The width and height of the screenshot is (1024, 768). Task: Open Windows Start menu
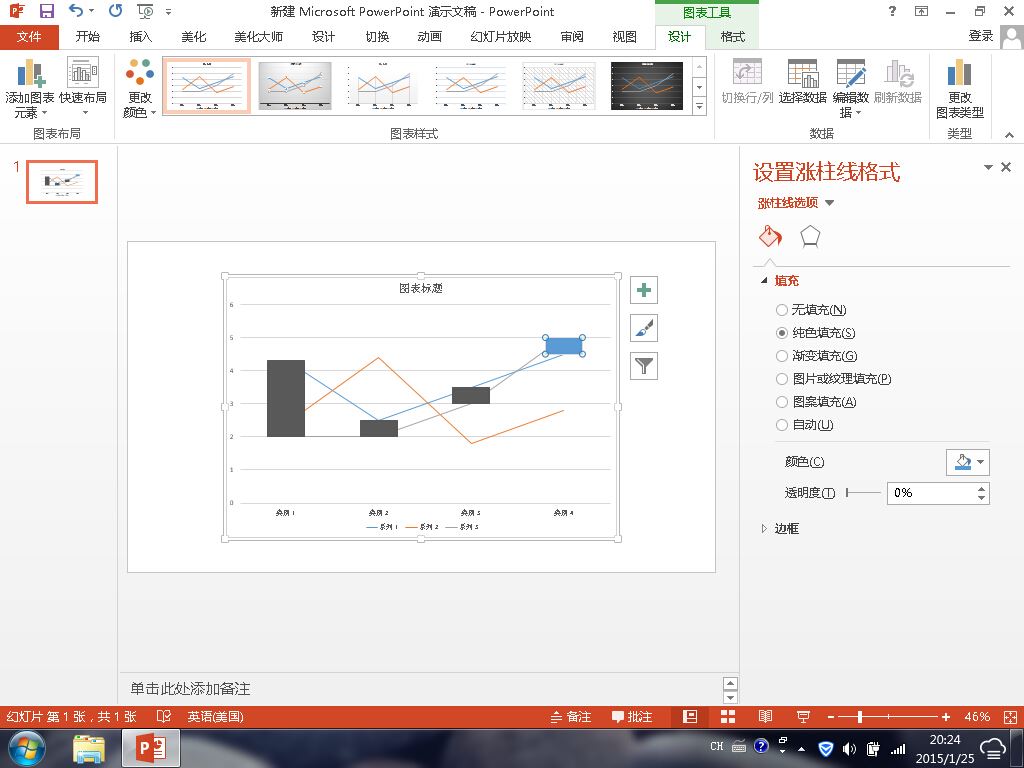coord(27,748)
